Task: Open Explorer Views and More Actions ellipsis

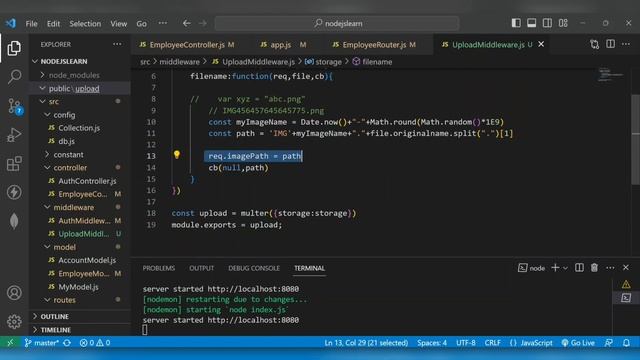Action: 117,44
